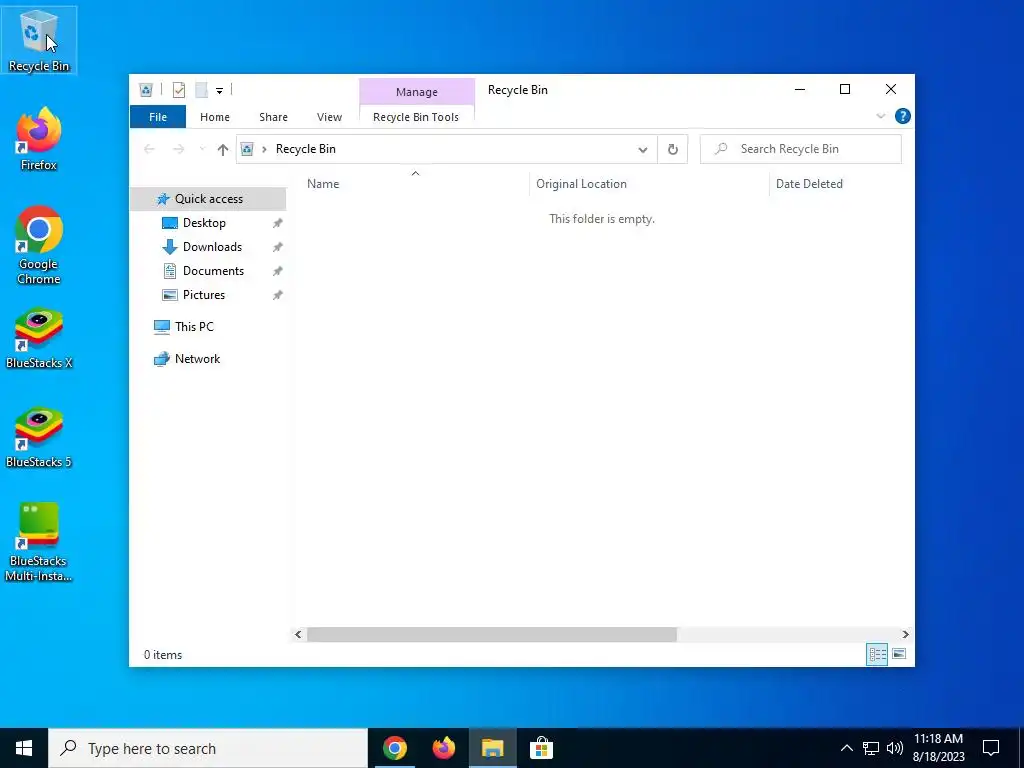Open the Recycle Bin Tools tab
Viewport: 1024px width, 768px height.
[x=416, y=117]
